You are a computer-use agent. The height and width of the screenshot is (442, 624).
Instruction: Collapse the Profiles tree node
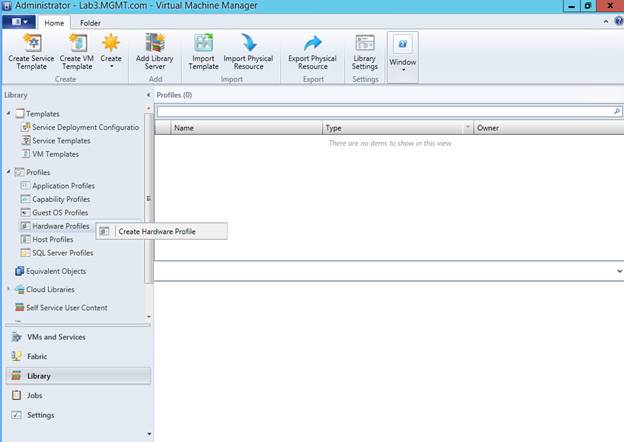click(x=8, y=172)
